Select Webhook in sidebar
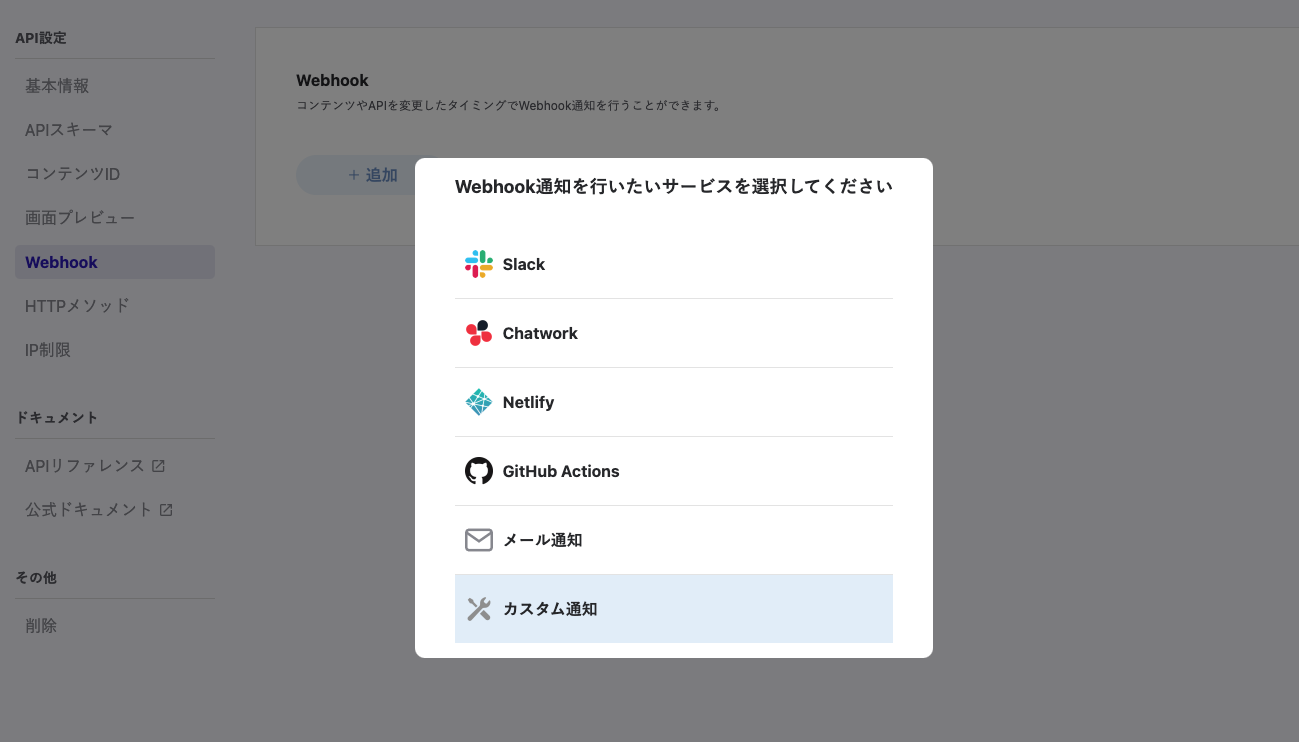 115,262
